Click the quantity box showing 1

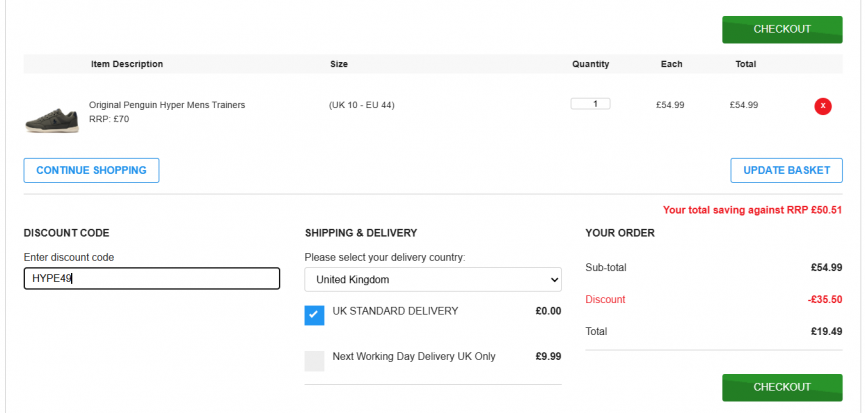pyautogui.click(x=590, y=104)
